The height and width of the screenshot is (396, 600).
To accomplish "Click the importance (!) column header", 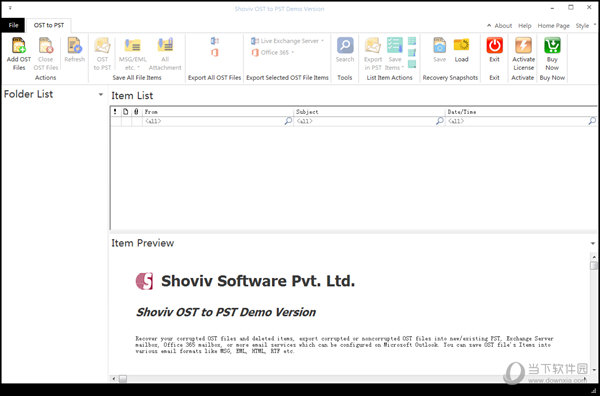I will coord(115,112).
